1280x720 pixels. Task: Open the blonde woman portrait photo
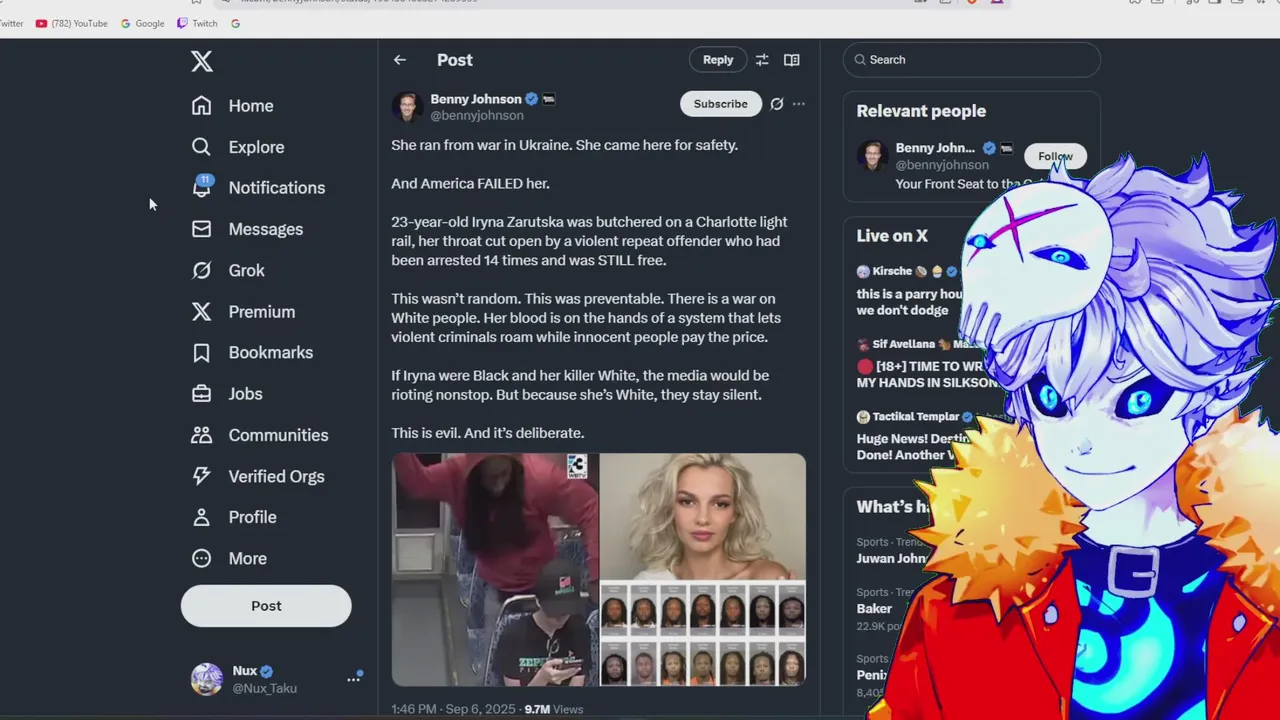(x=703, y=517)
